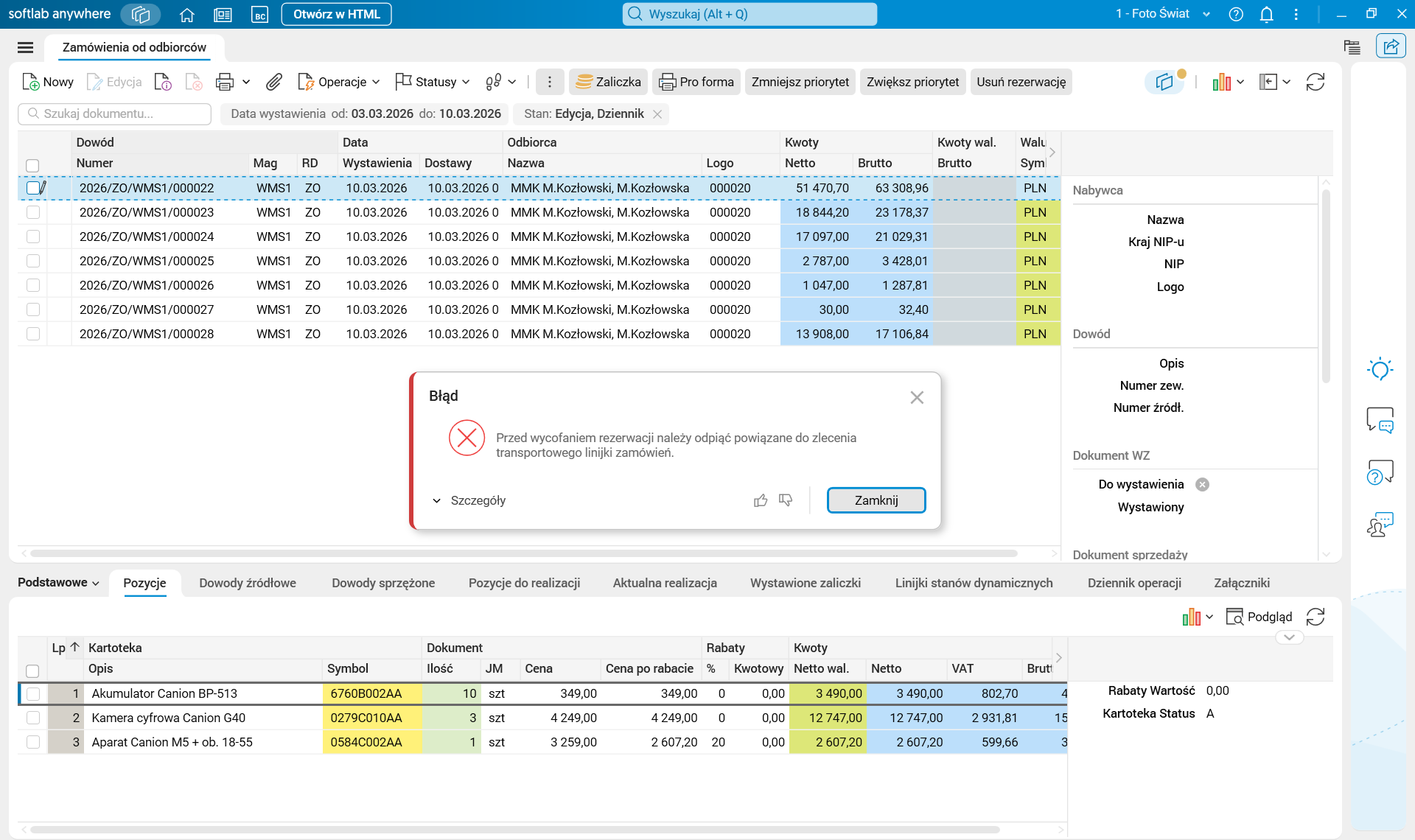Click the Usuń rezerwację button
Screen dimensions: 1415x840
tap(1021, 82)
